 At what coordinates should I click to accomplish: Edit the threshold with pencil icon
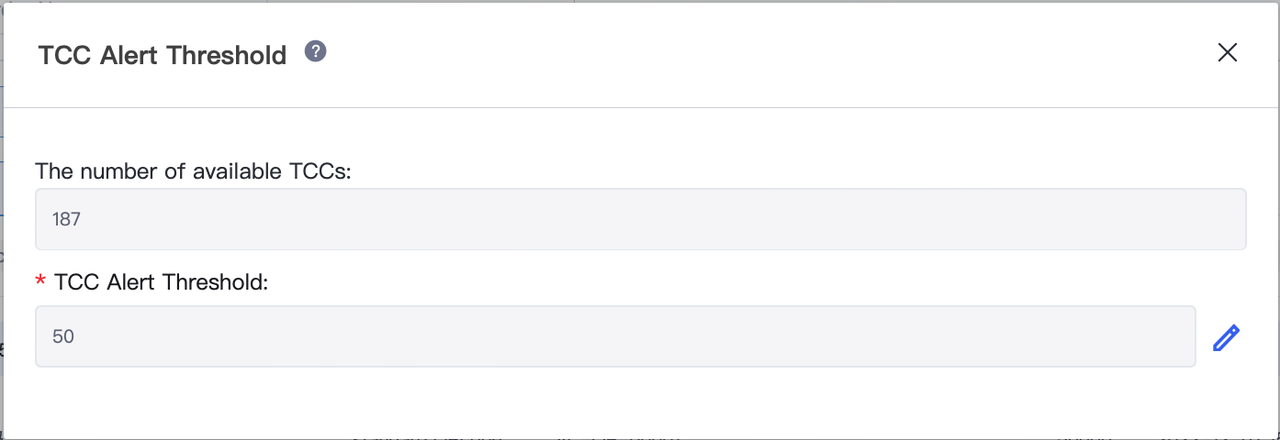(1226, 338)
